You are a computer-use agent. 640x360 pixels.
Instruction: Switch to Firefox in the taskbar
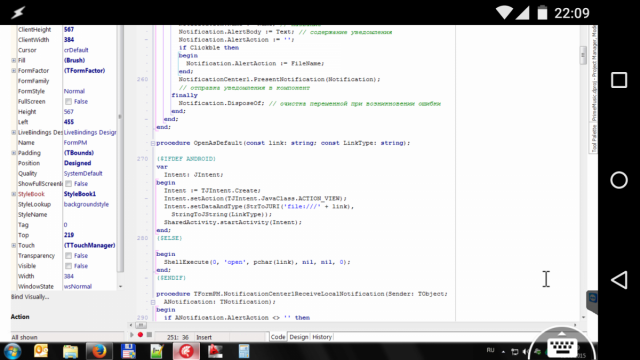99,351
